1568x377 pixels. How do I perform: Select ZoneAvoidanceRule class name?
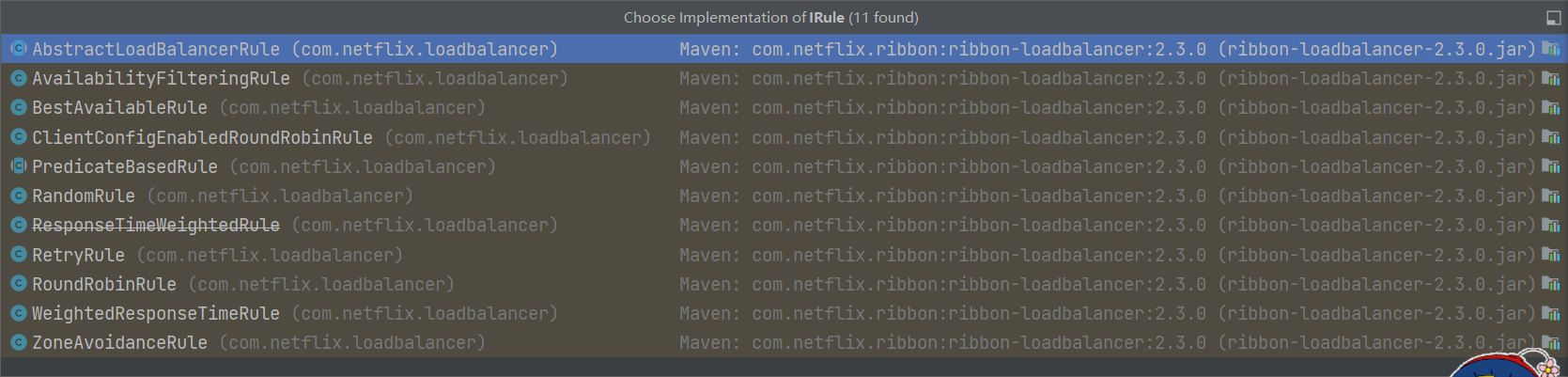pyautogui.click(x=119, y=342)
